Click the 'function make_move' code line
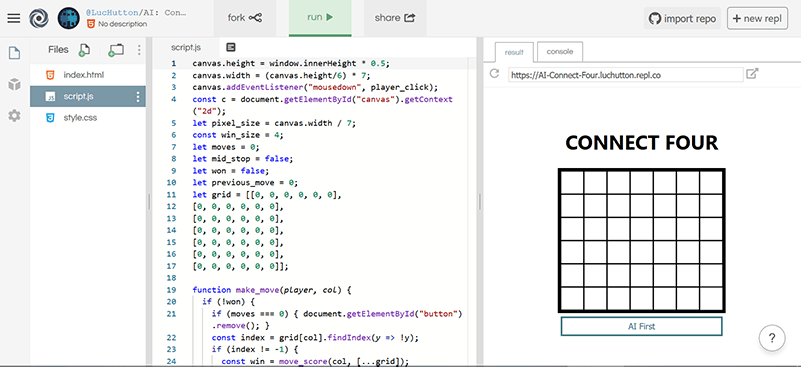 272,290
